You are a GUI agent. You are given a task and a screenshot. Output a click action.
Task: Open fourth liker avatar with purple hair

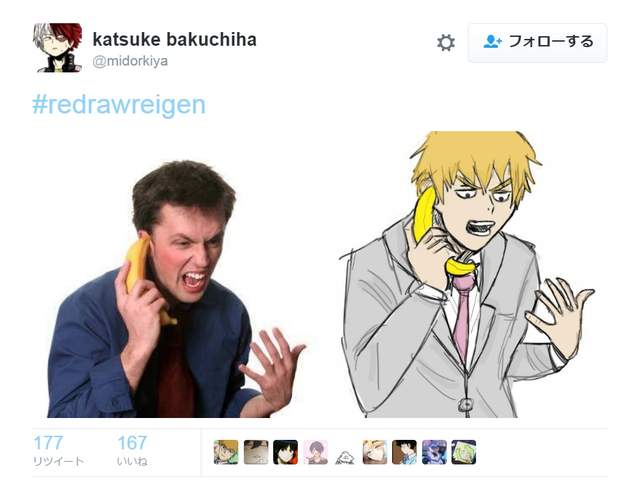point(315,452)
